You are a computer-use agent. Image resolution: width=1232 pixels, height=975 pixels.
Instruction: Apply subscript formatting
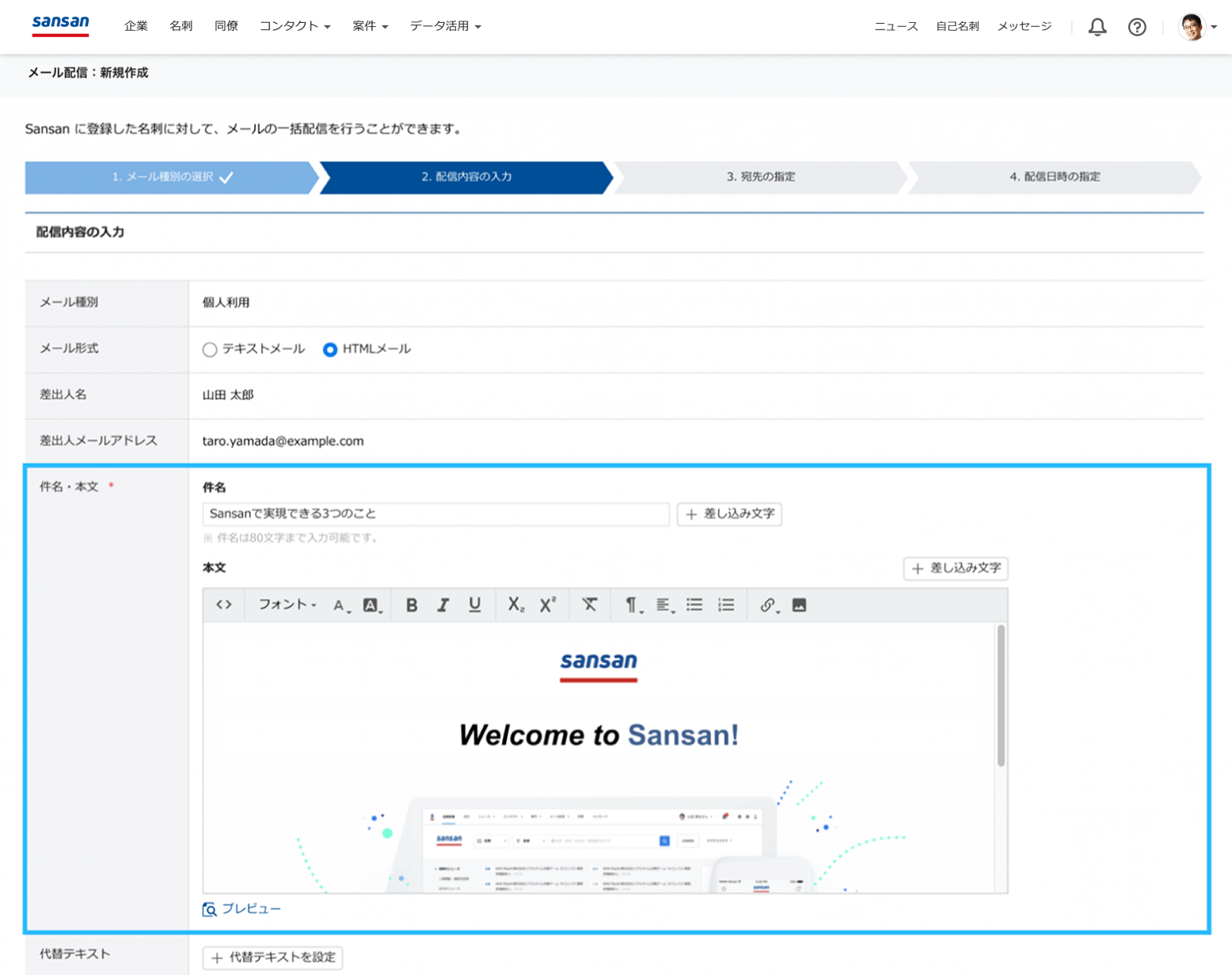[x=516, y=605]
